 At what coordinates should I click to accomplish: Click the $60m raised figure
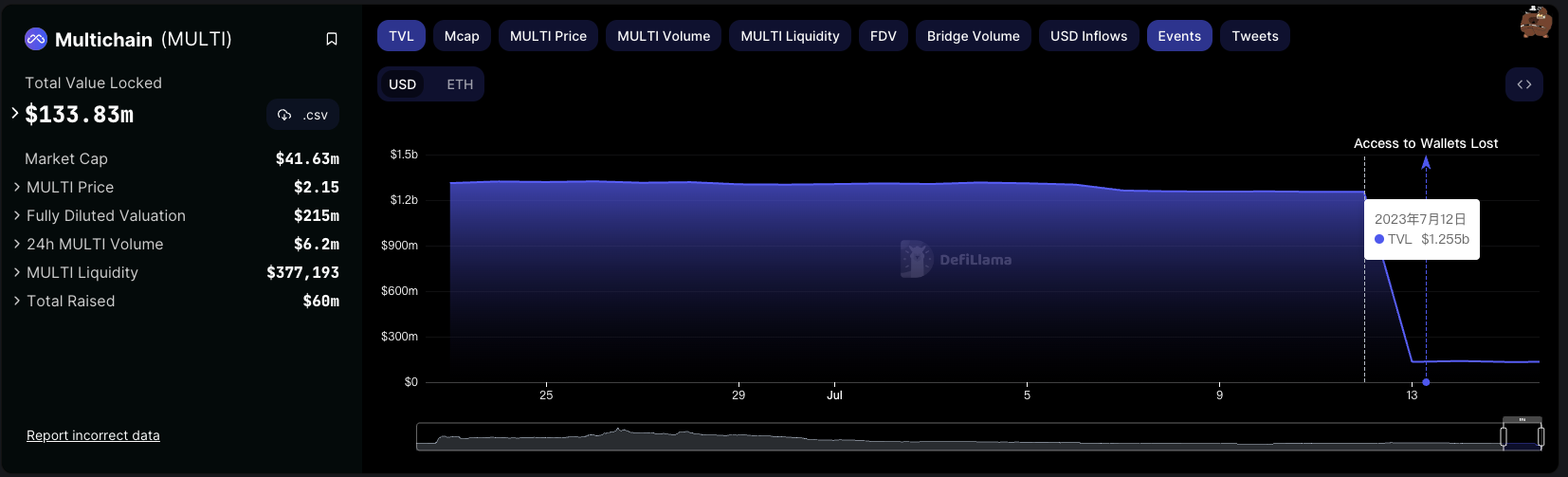[321, 301]
